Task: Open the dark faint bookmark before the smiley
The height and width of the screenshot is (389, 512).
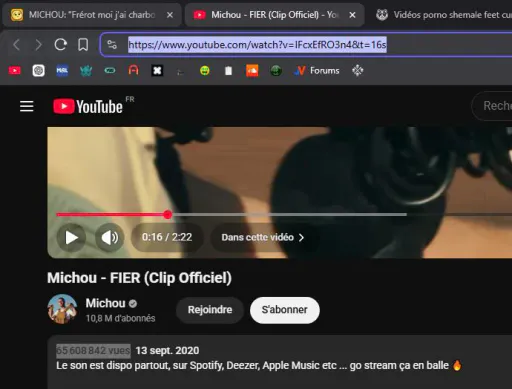Action: pos(181,71)
